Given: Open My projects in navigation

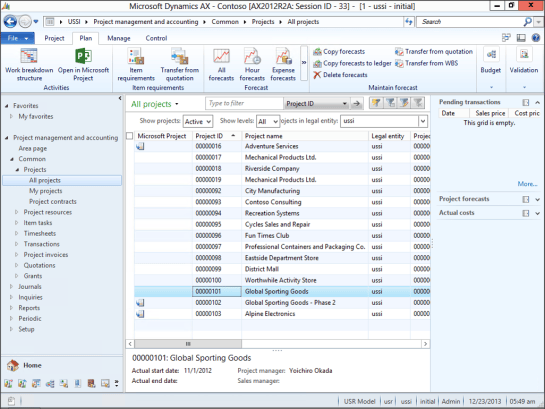Looking at the screenshot, I should click(46, 191).
